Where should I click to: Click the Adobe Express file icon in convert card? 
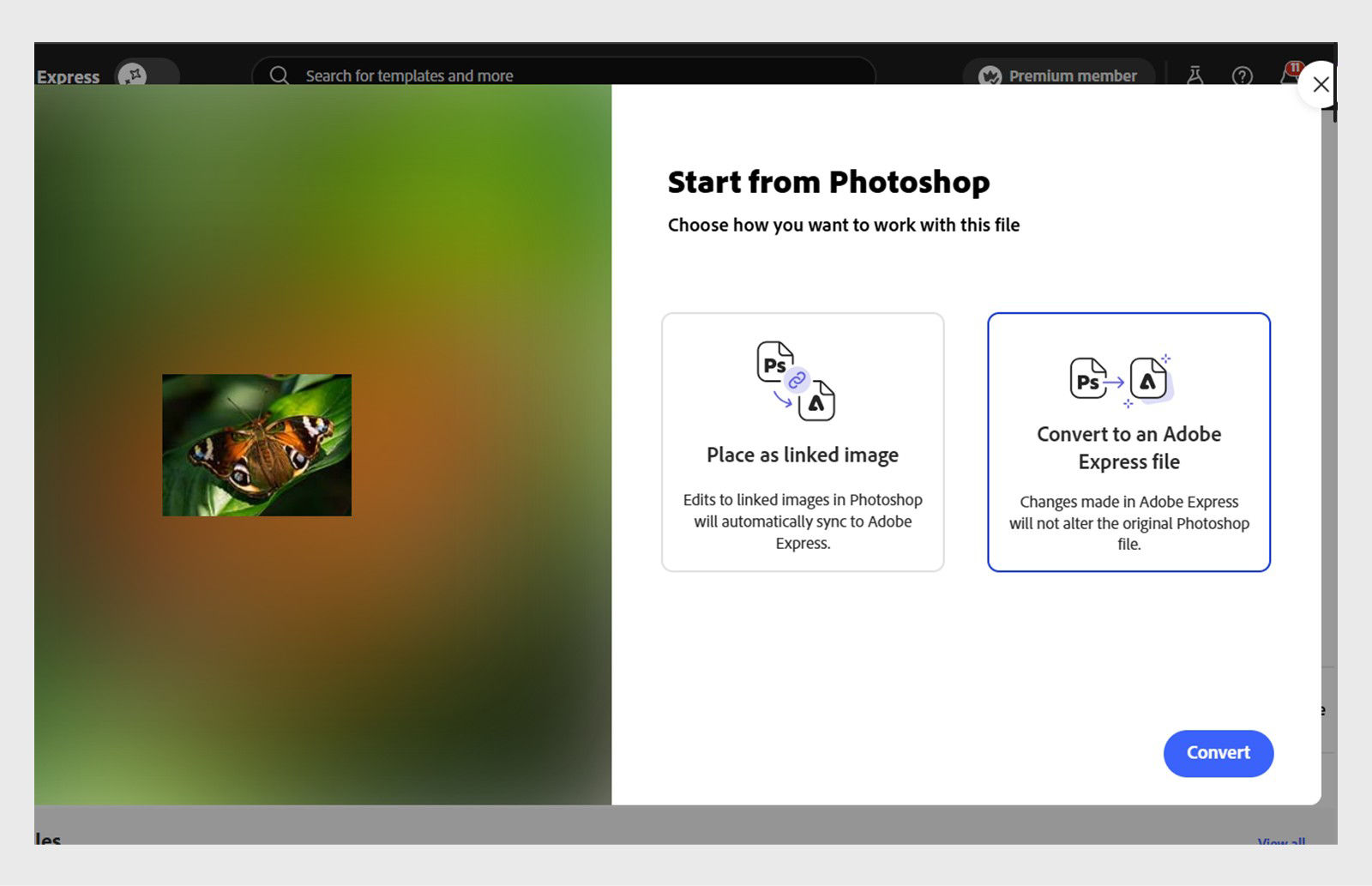click(x=1147, y=380)
